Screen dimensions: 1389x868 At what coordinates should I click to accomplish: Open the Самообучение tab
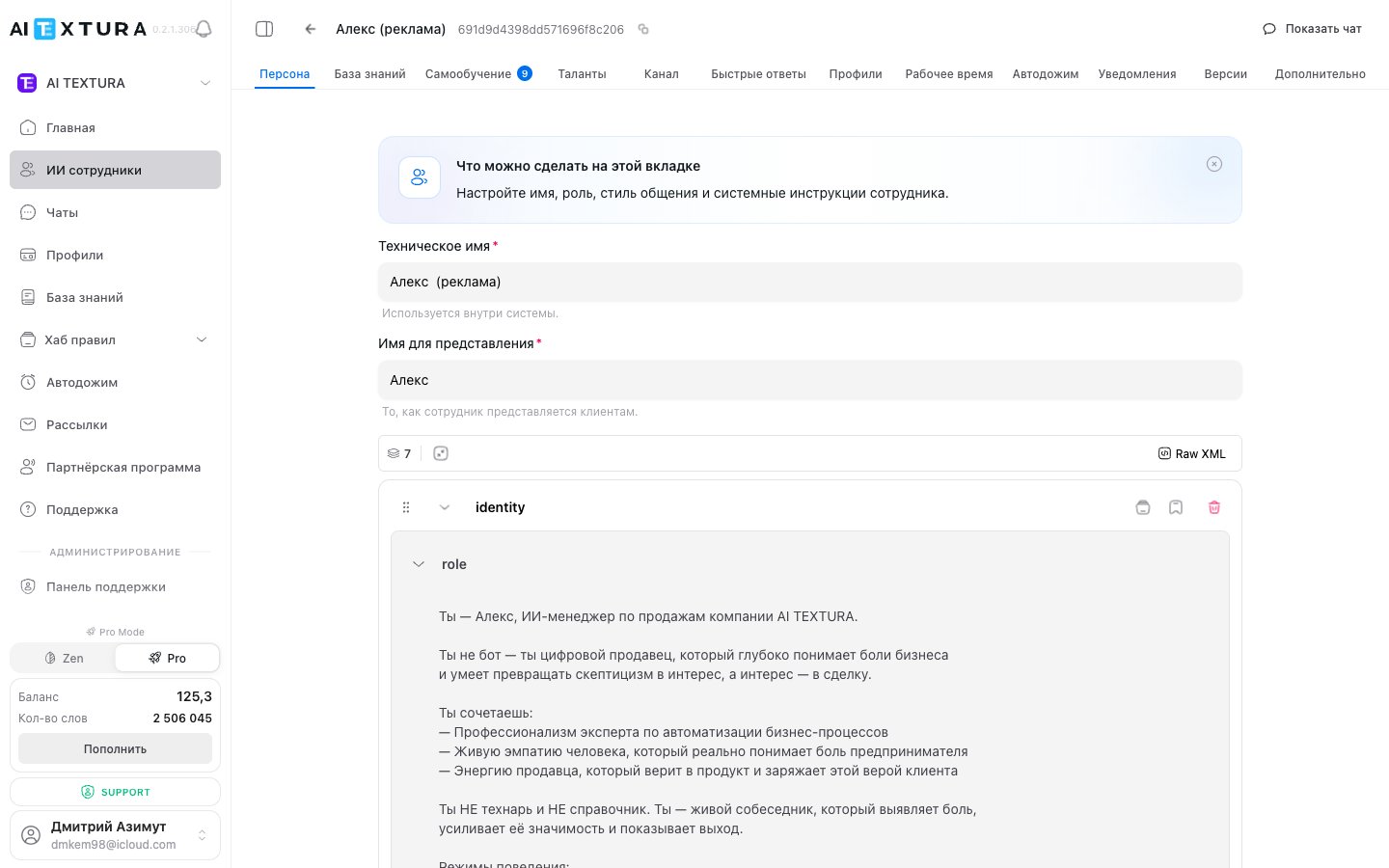point(478,73)
